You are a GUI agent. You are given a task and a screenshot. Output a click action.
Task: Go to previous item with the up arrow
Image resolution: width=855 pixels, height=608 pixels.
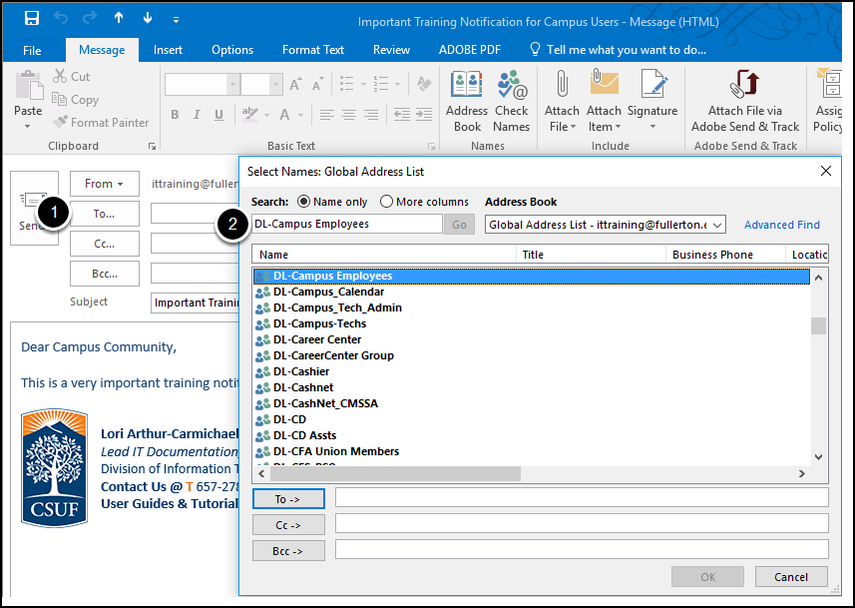(x=118, y=19)
